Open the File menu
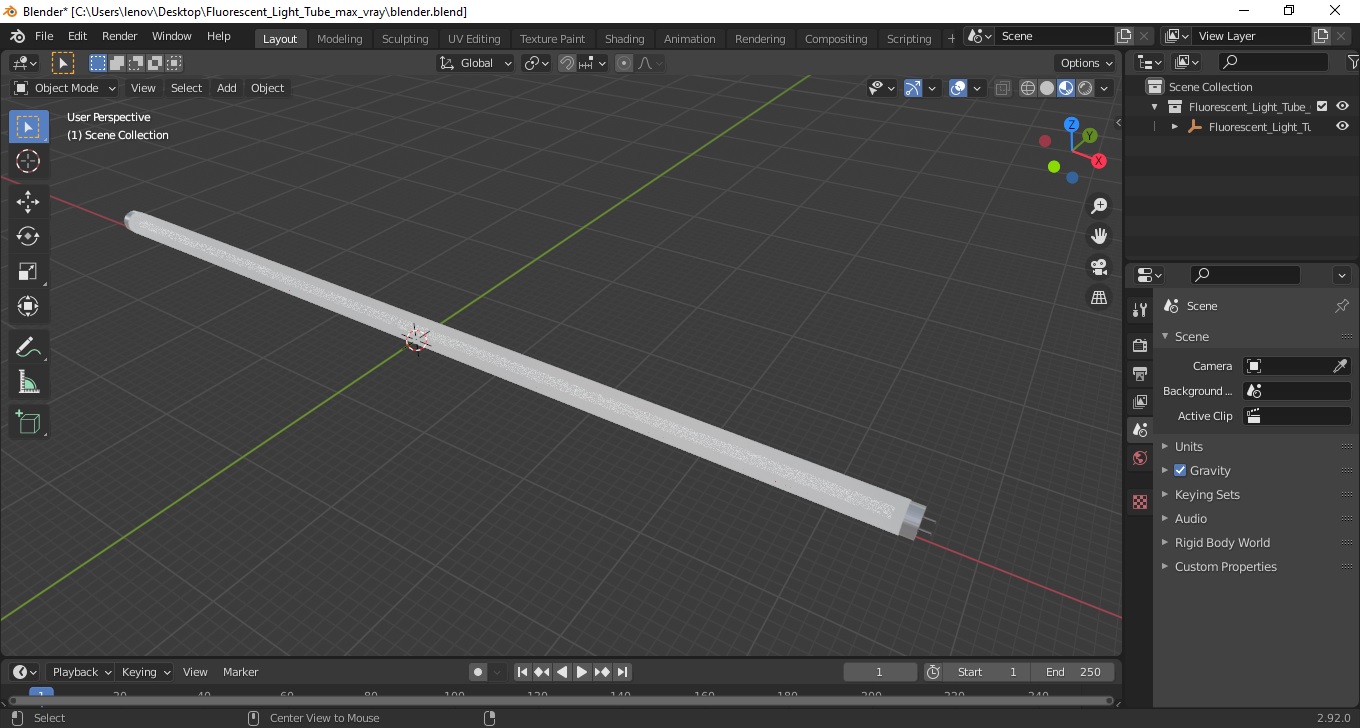Screen dimensions: 1360x728 click(44, 36)
